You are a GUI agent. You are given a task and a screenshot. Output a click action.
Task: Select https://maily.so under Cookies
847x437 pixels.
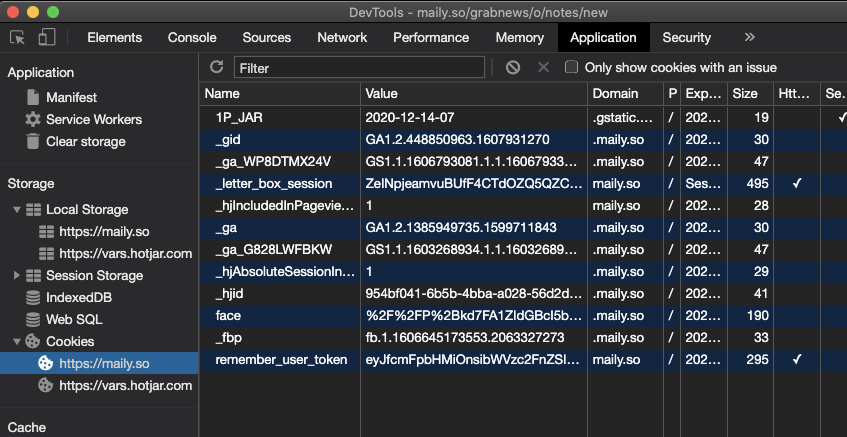[x=104, y=364]
